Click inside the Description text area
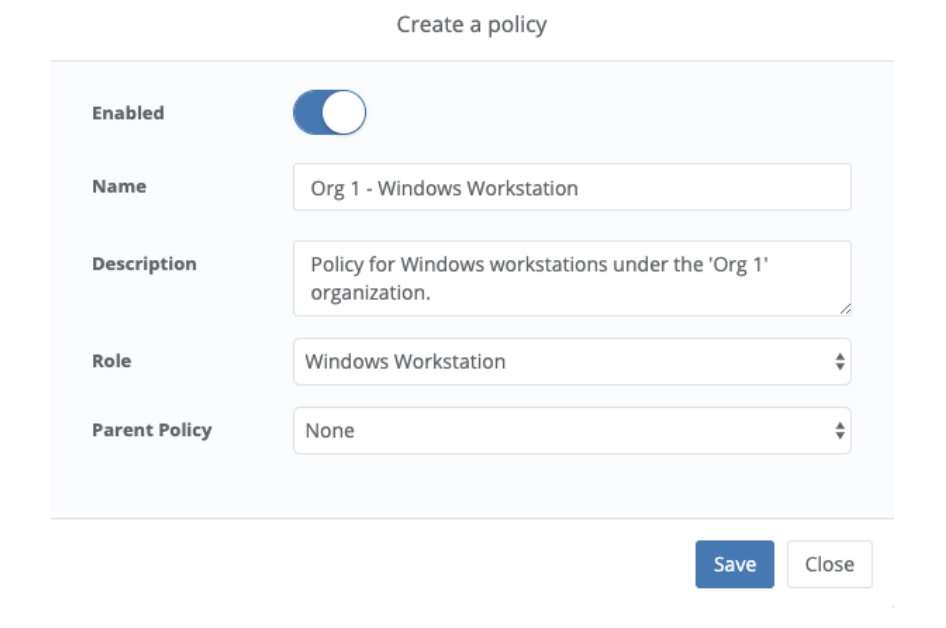 tap(571, 278)
